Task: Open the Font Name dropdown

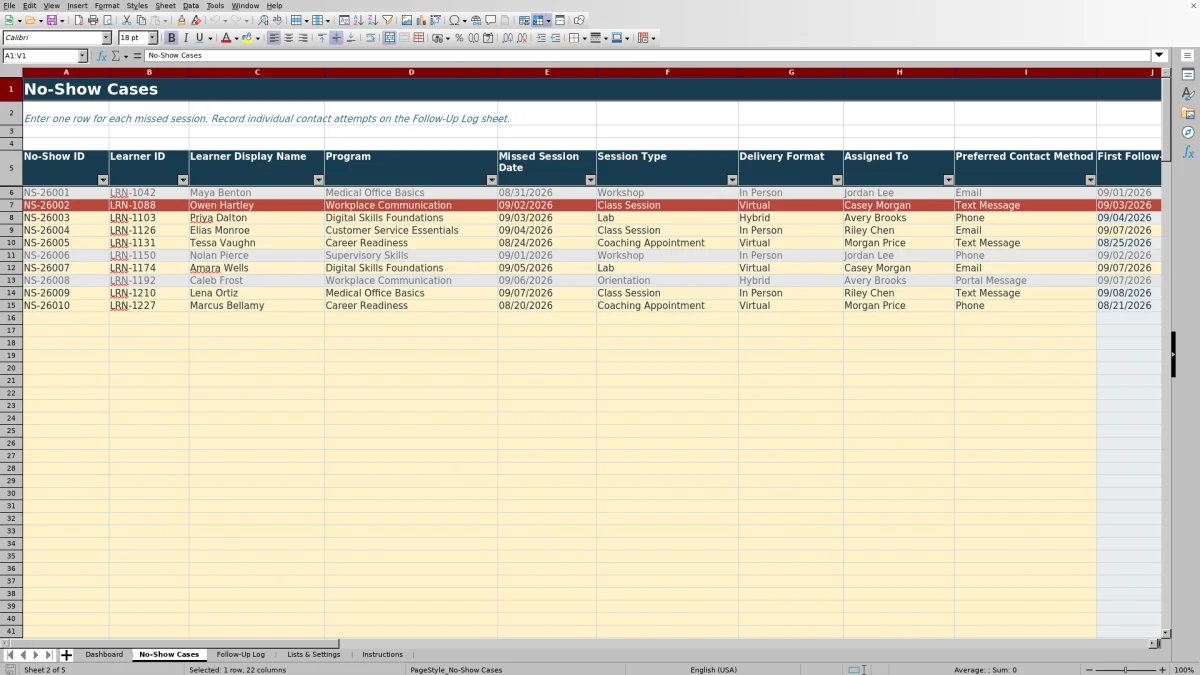Action: tap(107, 38)
